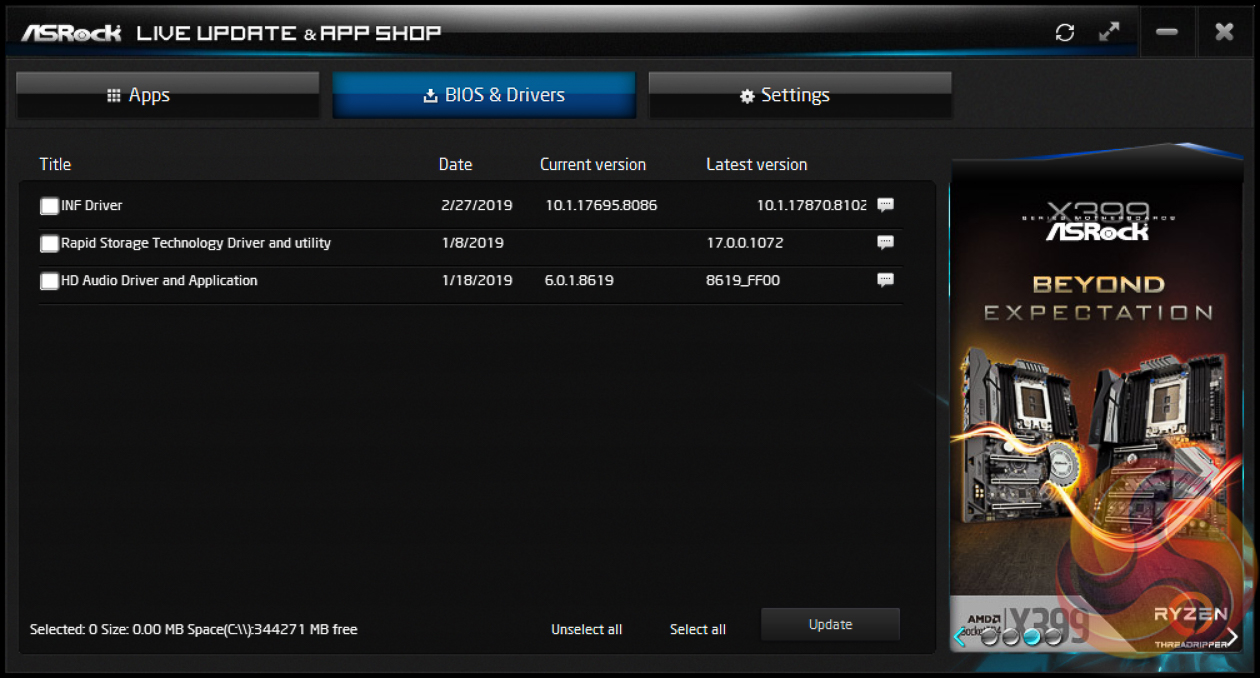The image size is (1260, 678).
Task: Close the Live Update & App Shop
Action: click(x=1224, y=32)
